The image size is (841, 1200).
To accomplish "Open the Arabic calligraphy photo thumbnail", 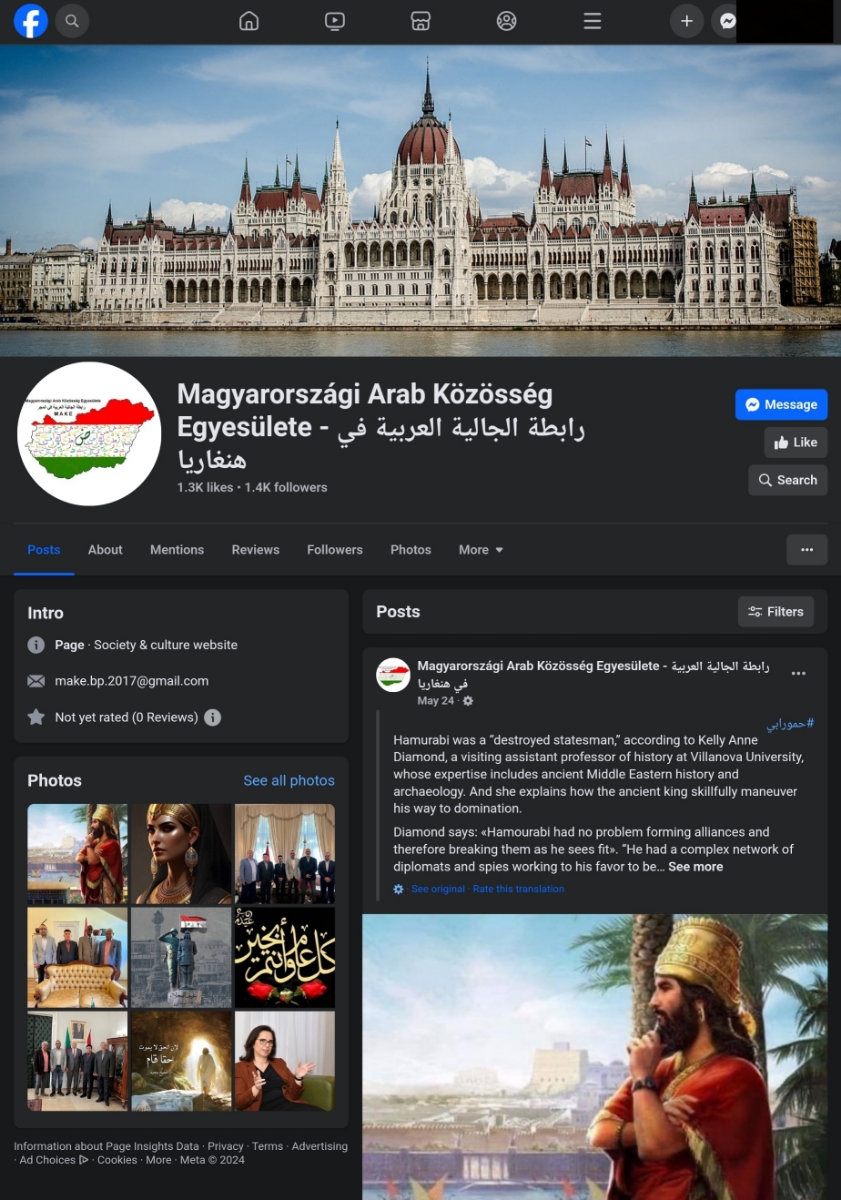I will (285, 957).
